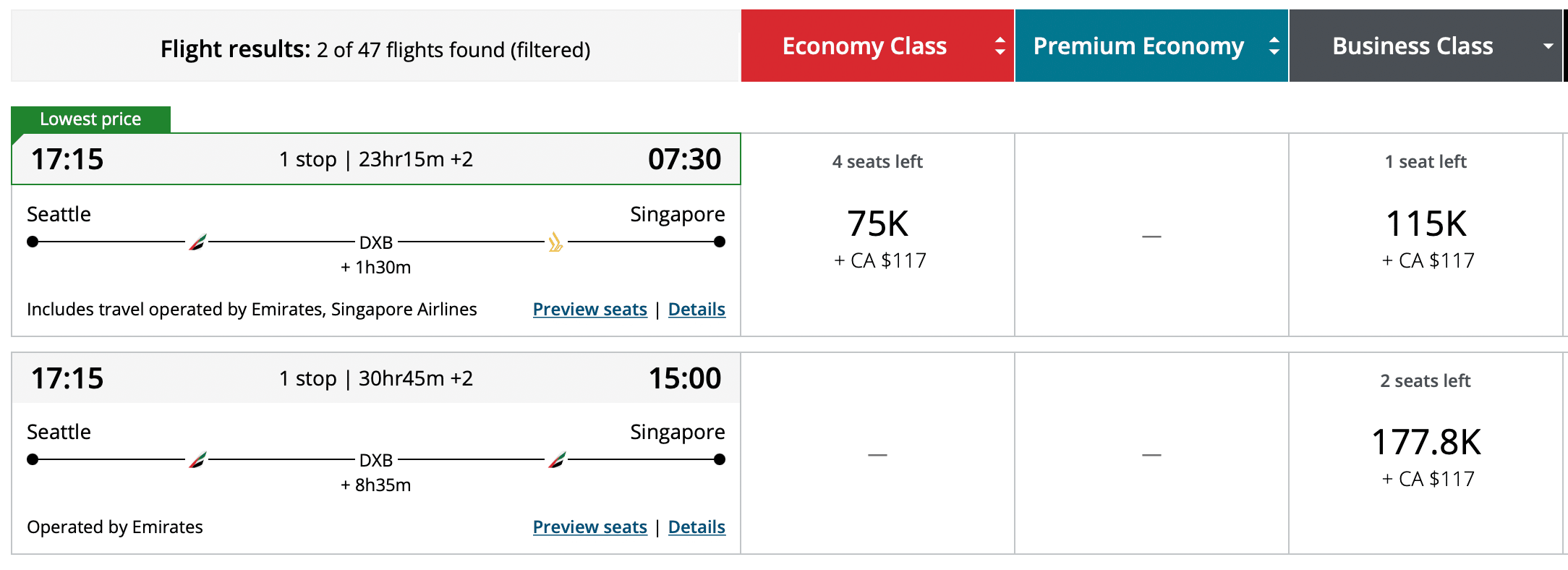Open Details for the 23hr15m flight
1568x570 pixels.
(696, 310)
